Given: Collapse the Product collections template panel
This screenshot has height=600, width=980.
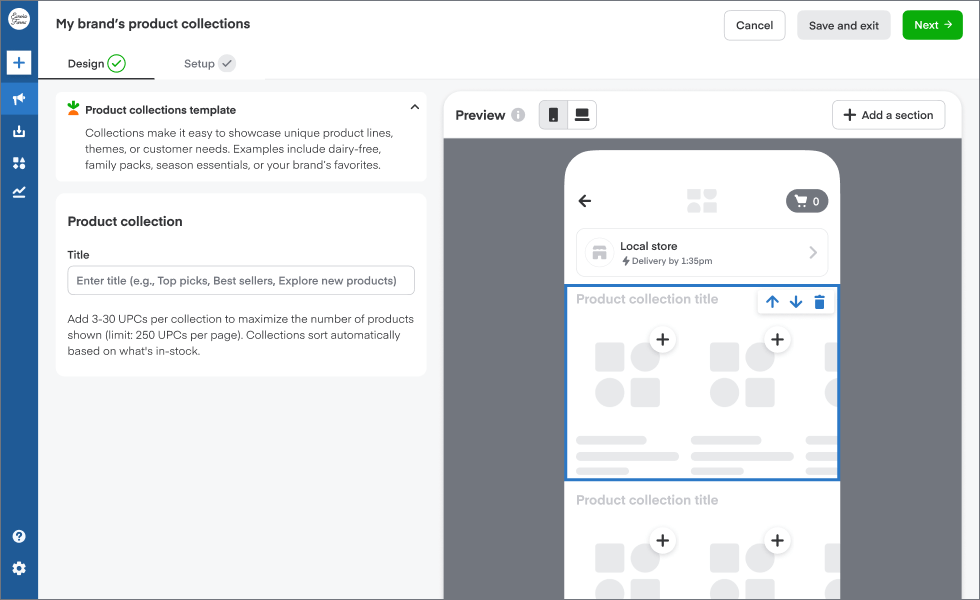Looking at the screenshot, I should tap(414, 106).
